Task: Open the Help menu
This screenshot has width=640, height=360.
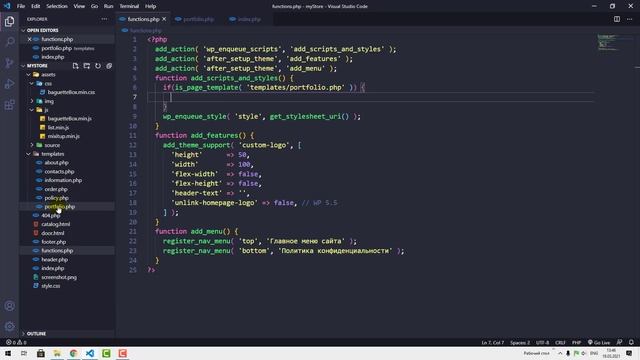Action: [150, 6]
